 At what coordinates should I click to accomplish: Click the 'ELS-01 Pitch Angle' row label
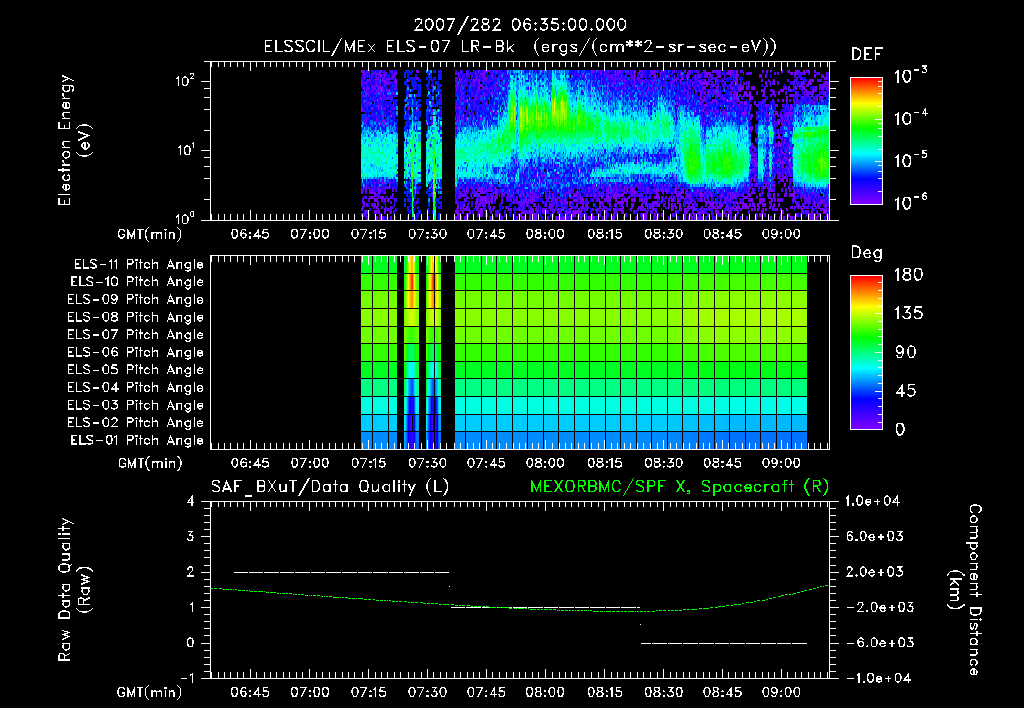coord(137,441)
